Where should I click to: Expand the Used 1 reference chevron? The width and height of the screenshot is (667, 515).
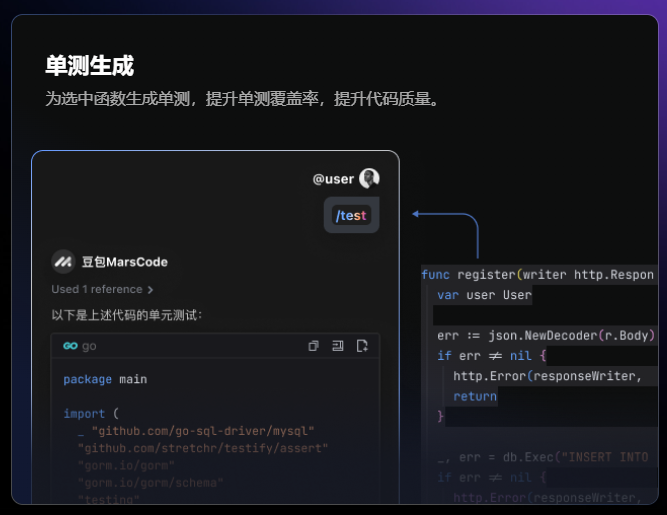[x=150, y=290]
